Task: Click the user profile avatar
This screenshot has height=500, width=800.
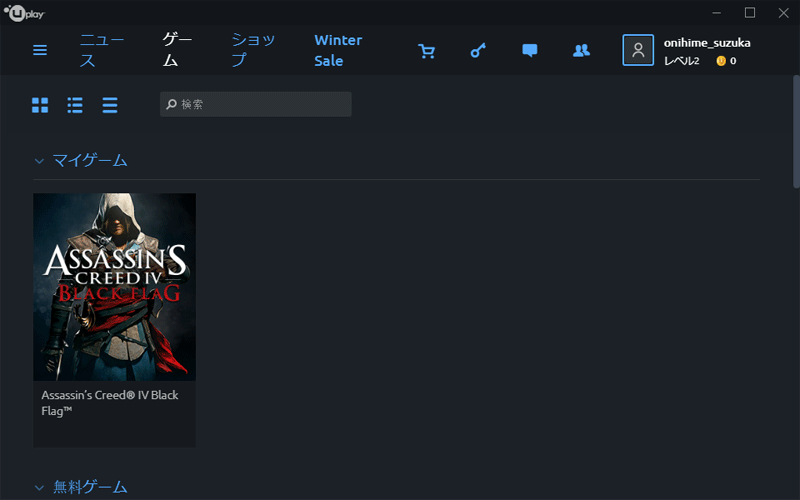Action: (638, 50)
